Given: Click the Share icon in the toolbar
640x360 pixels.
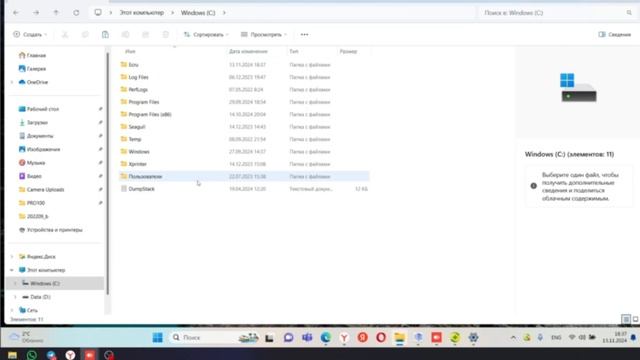Looking at the screenshot, I should pyautogui.click(x=145, y=35).
